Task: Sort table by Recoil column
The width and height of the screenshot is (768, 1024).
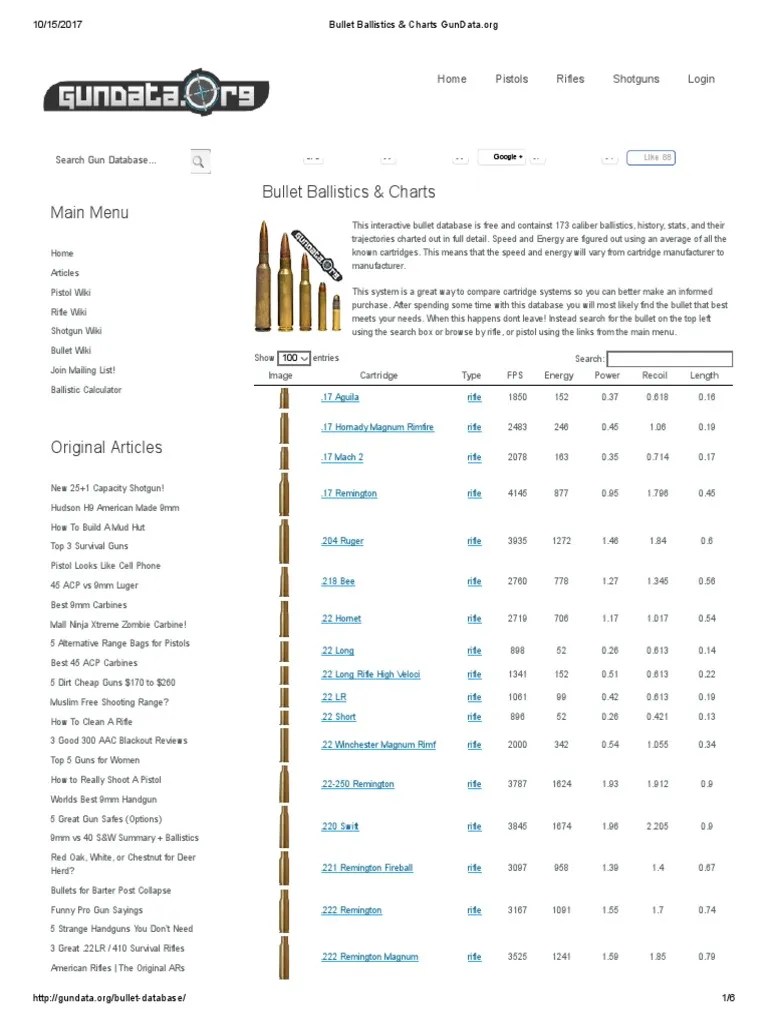Action: [654, 376]
